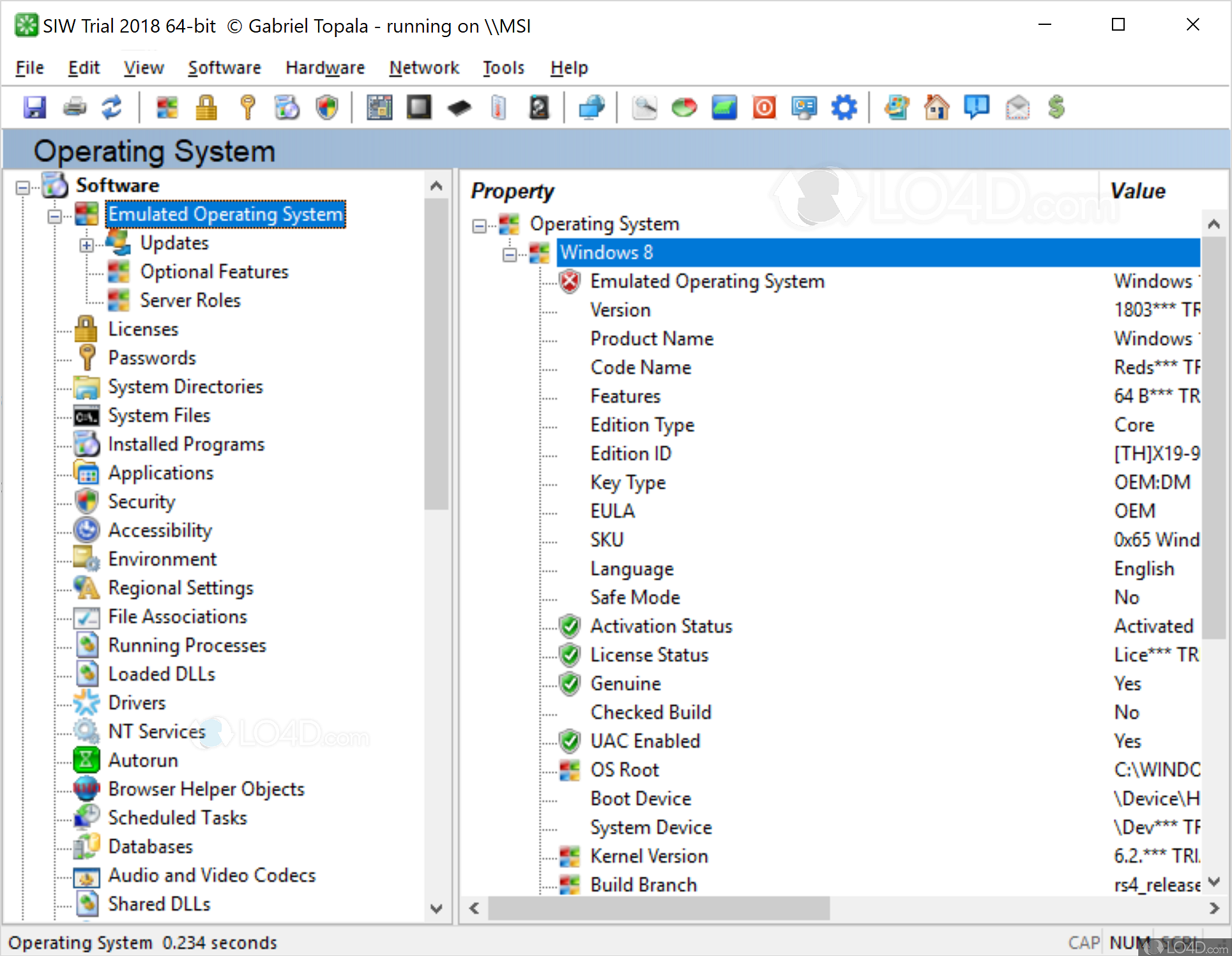Select Installed Programs tree item
This screenshot has height=956, width=1232.
pyautogui.click(x=186, y=444)
